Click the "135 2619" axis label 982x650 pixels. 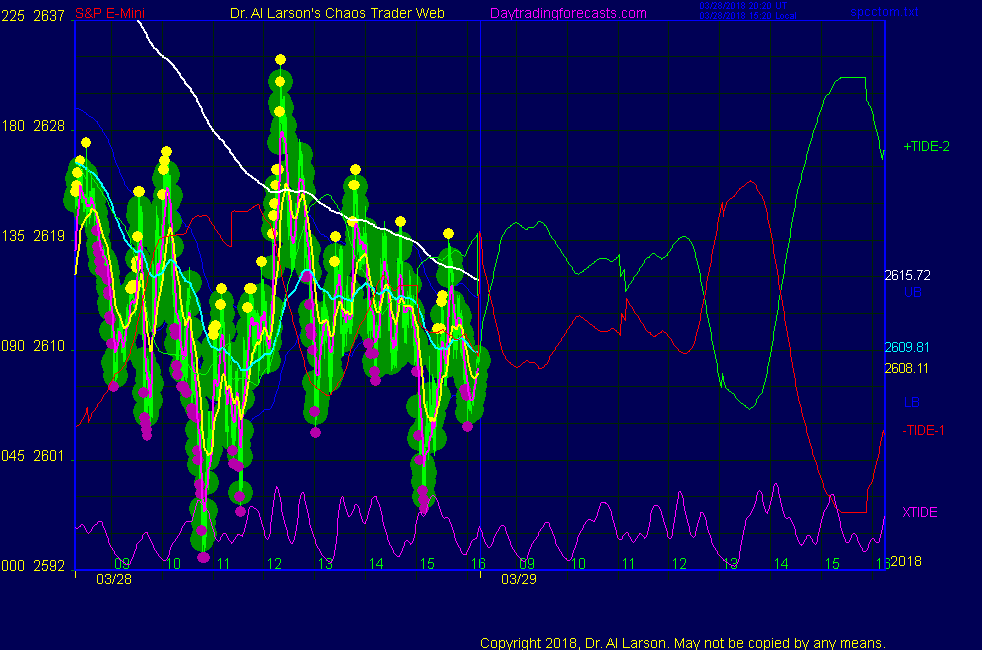33,236
